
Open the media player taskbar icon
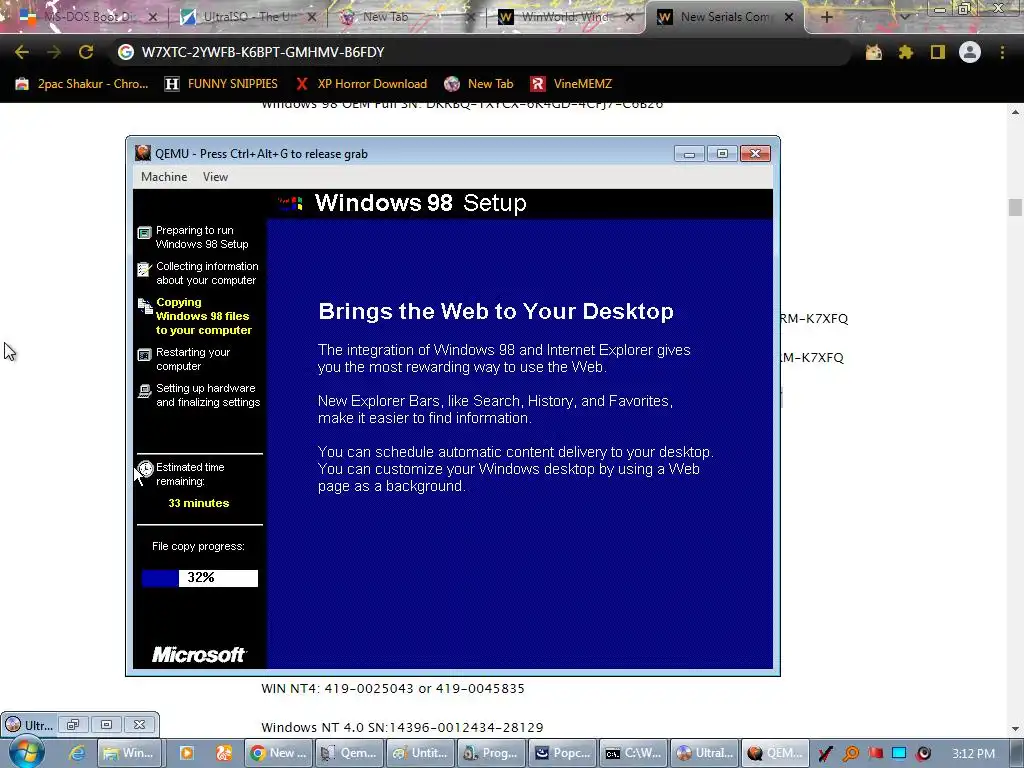[x=186, y=753]
